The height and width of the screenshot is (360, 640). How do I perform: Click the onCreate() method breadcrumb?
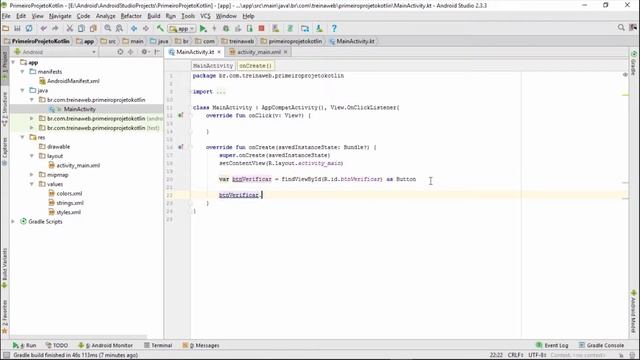[x=255, y=66]
